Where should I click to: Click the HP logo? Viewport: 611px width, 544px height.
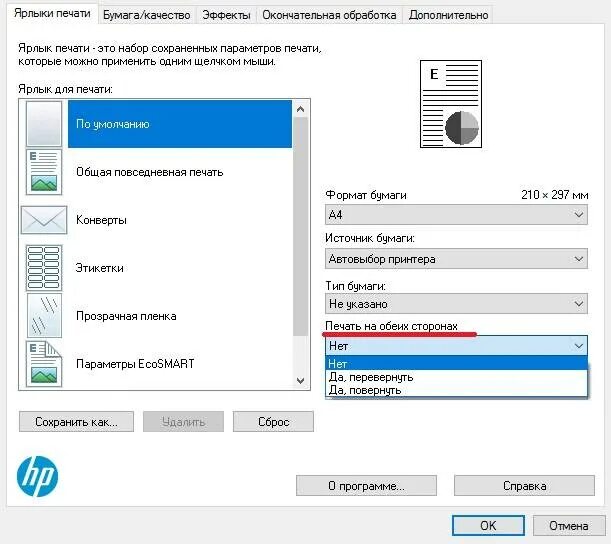point(37,476)
